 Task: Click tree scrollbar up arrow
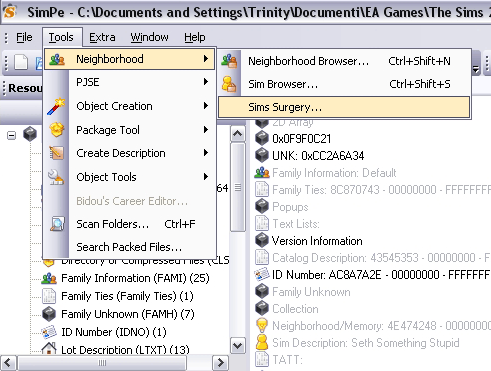238,134
